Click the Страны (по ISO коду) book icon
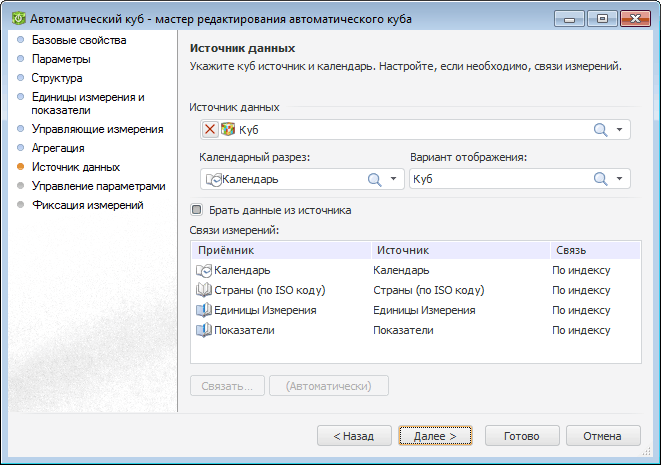The width and height of the screenshot is (661, 465). point(204,290)
